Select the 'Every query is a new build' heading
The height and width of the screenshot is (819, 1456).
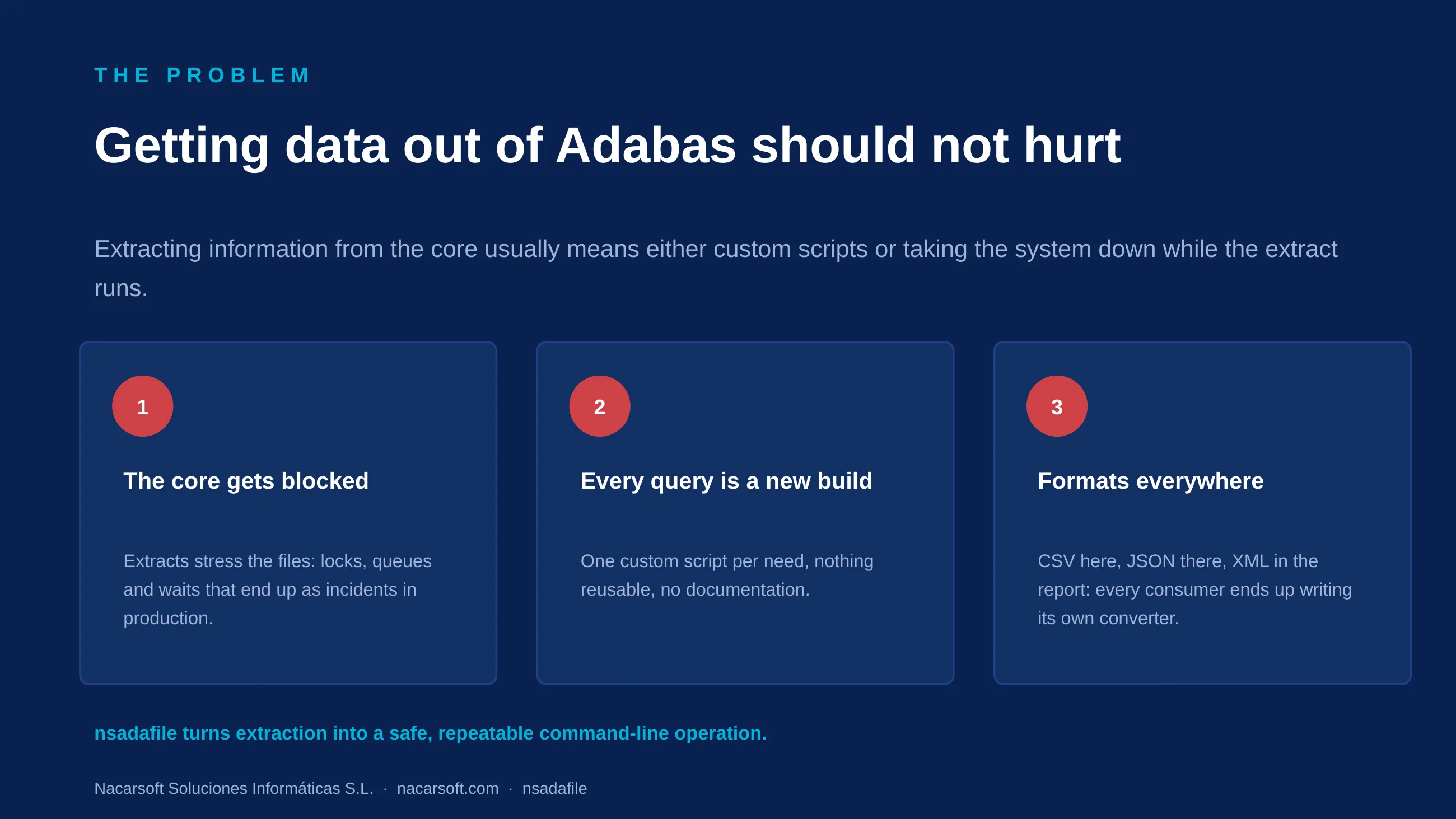(x=726, y=481)
